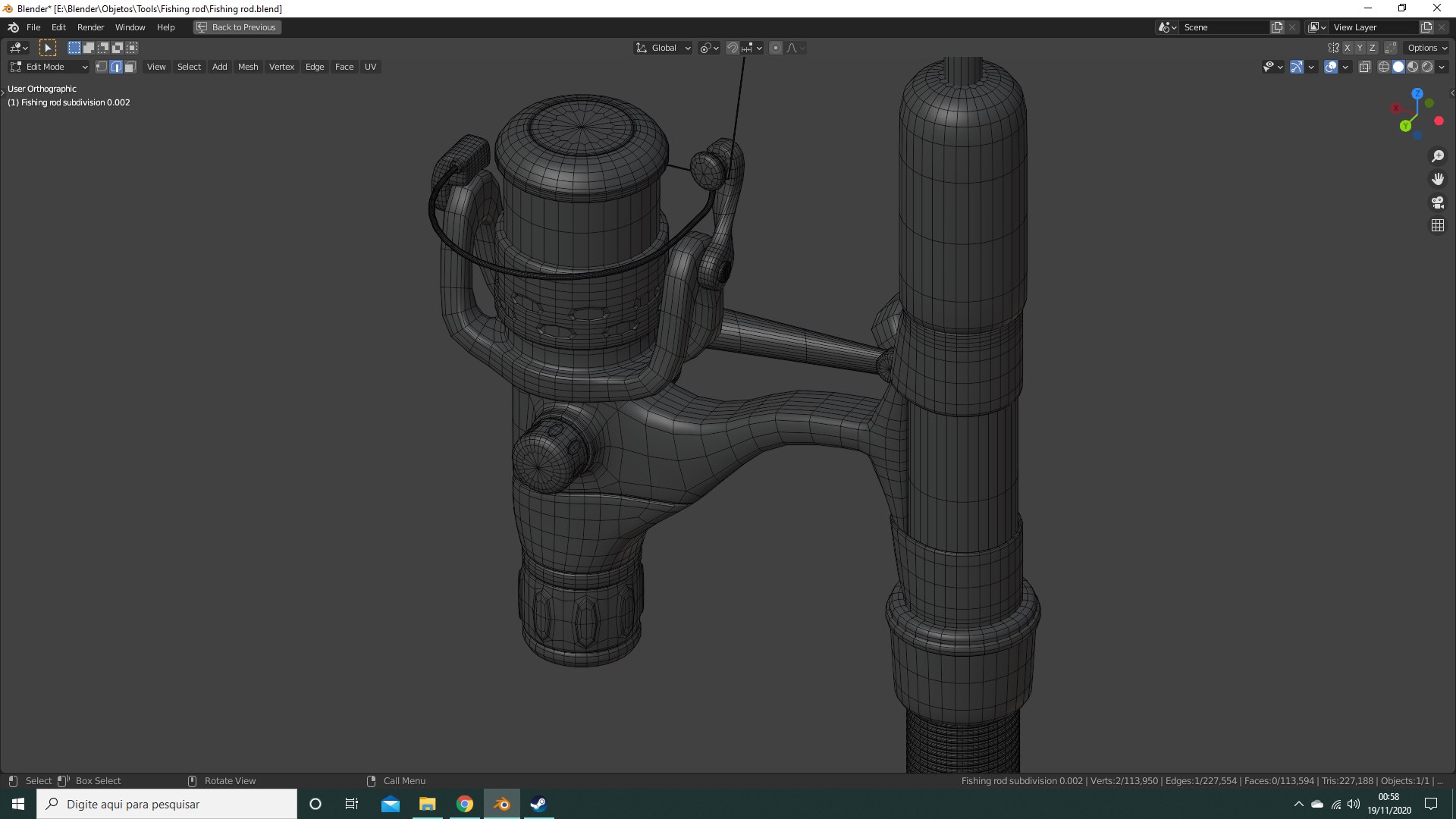Open the Mesh menu

[x=248, y=67]
